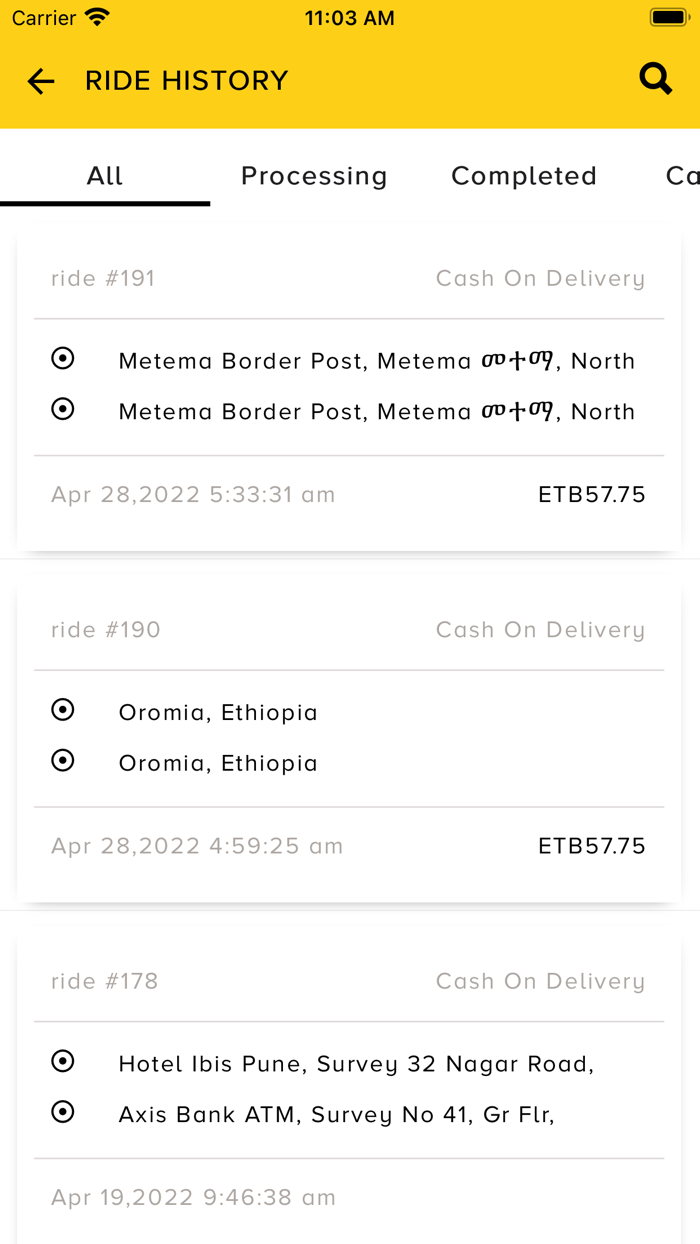
Task: Open the ride history search icon
Action: (655, 79)
